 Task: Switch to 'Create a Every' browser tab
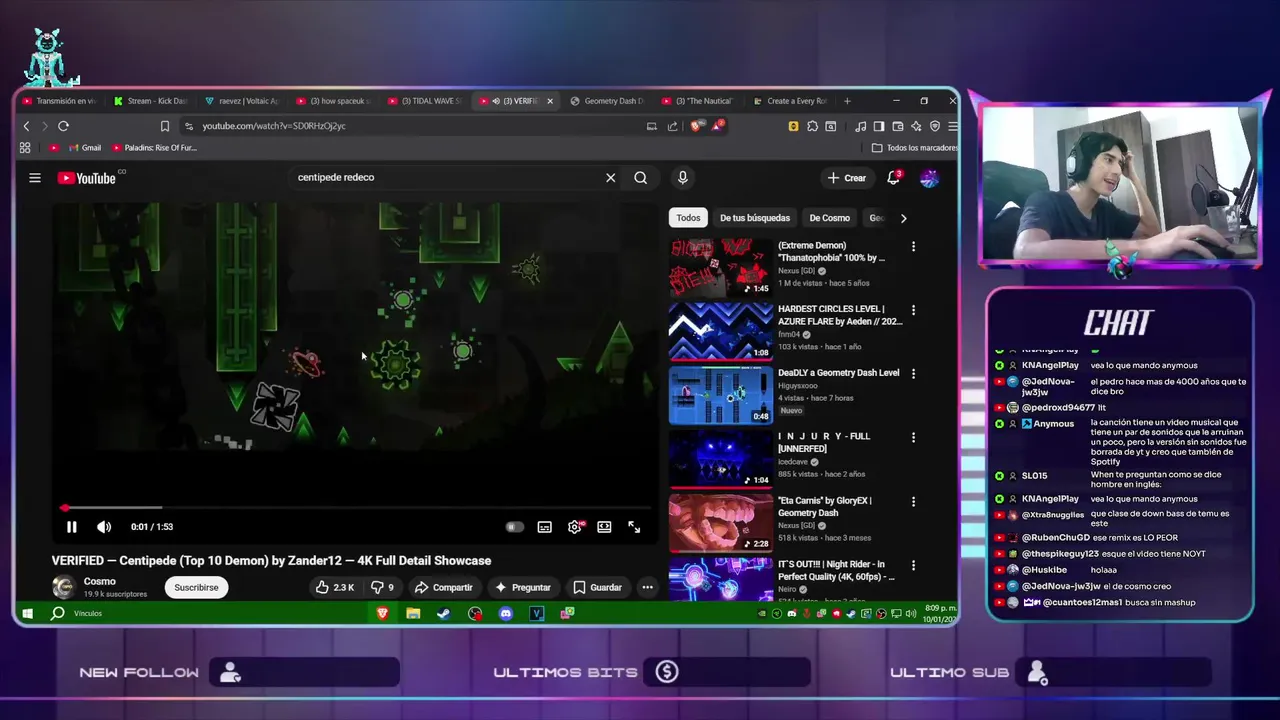click(x=790, y=101)
